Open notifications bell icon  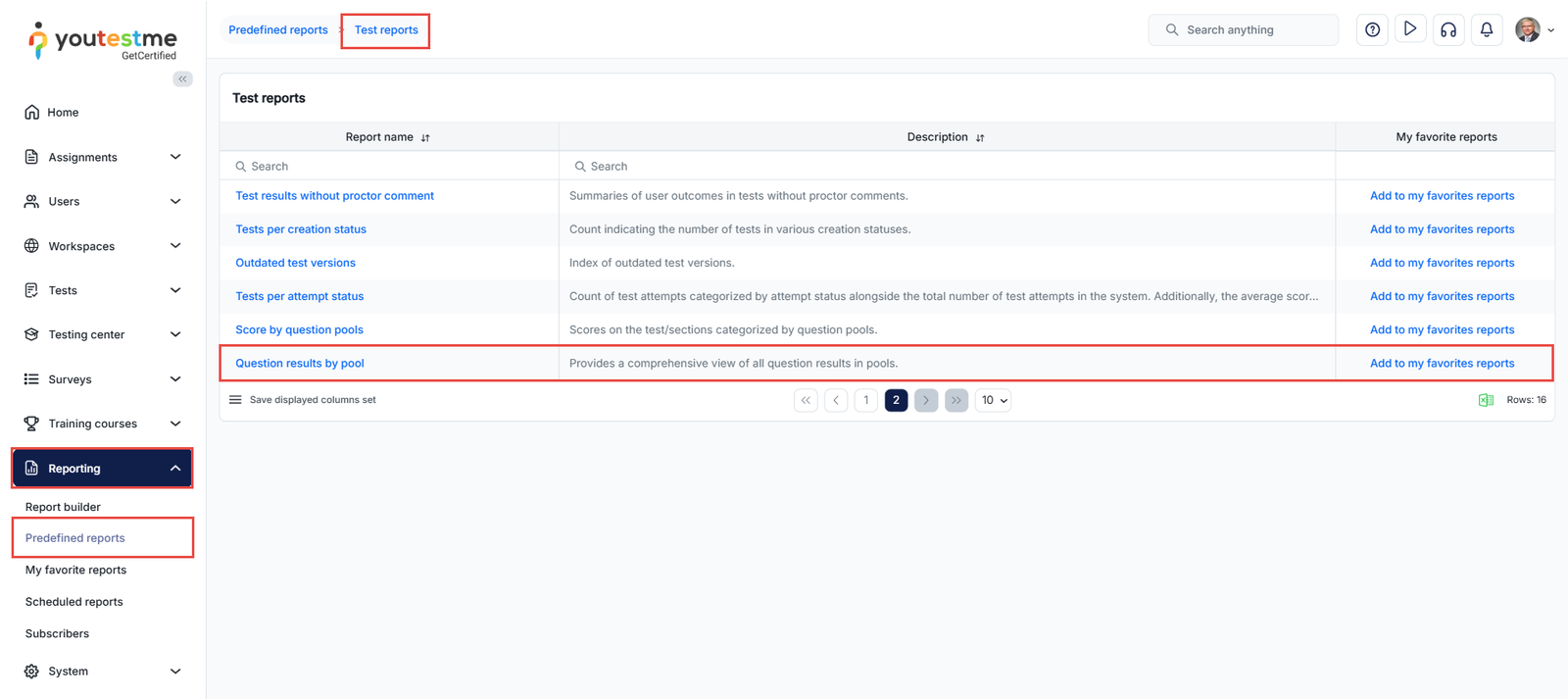click(1487, 29)
